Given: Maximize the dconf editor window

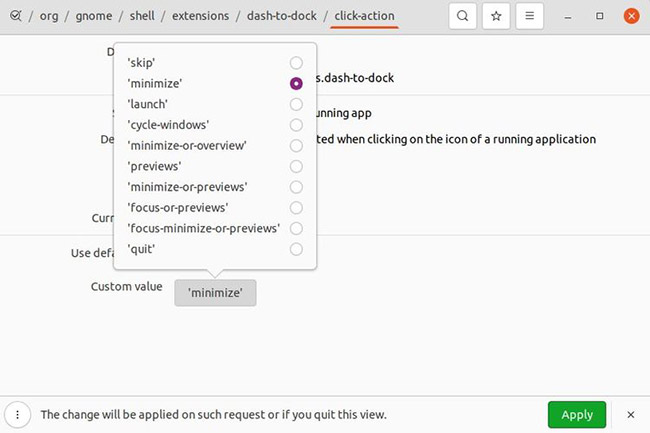Looking at the screenshot, I should point(599,16).
